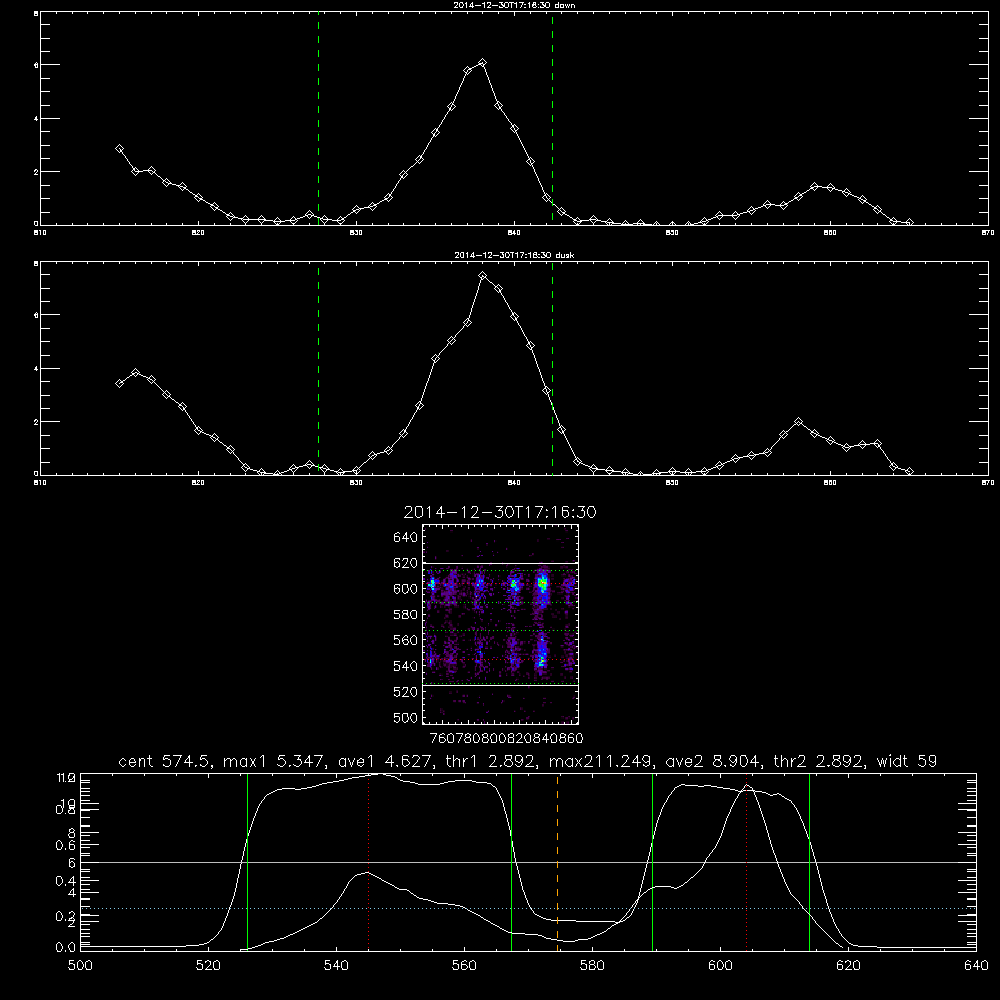The height and width of the screenshot is (1000, 1000).
Task: Click the horizontal white line at 6 in bottom plot
Action: point(528,862)
